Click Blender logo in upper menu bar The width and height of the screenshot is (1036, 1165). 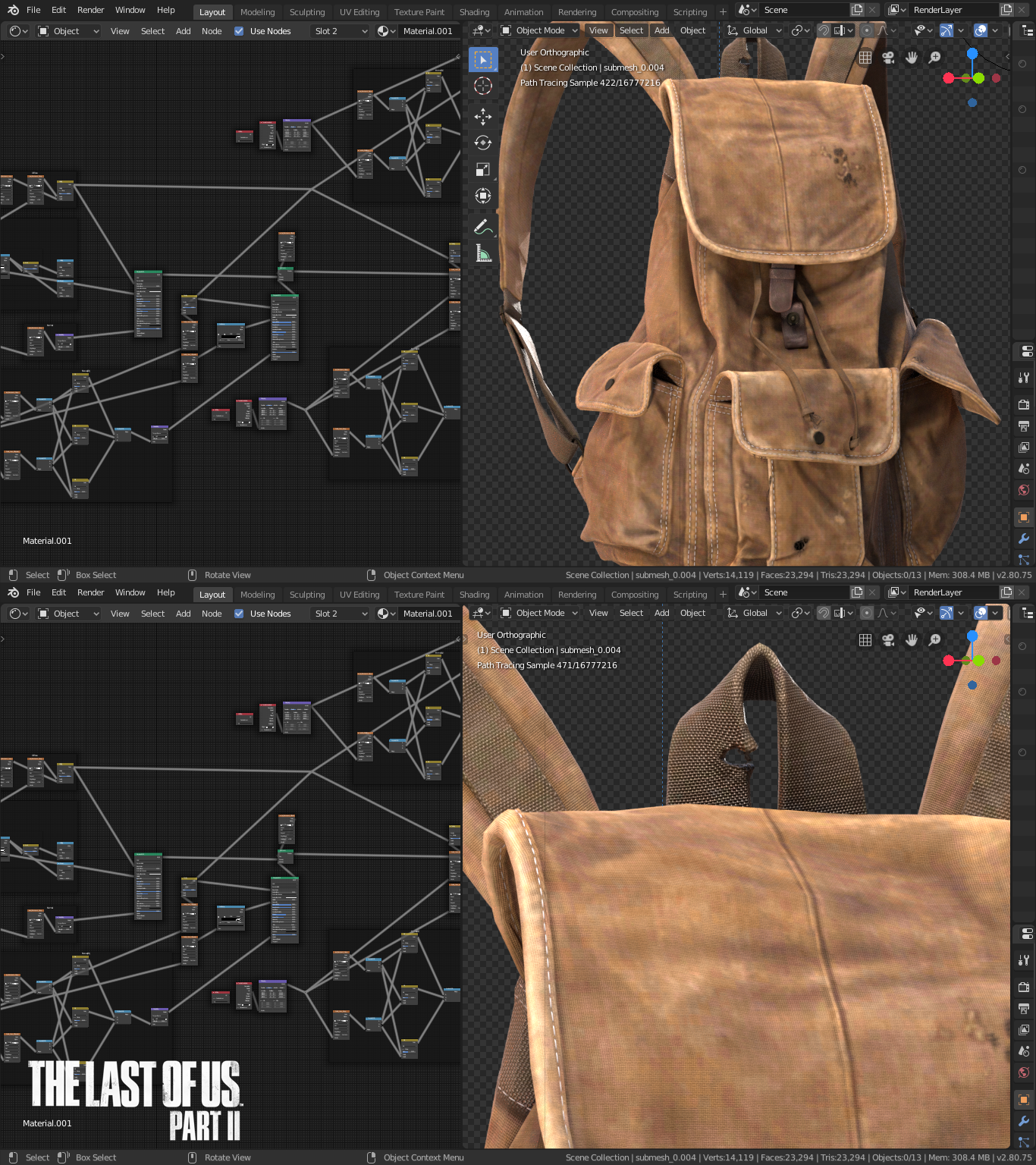pyautogui.click(x=13, y=10)
